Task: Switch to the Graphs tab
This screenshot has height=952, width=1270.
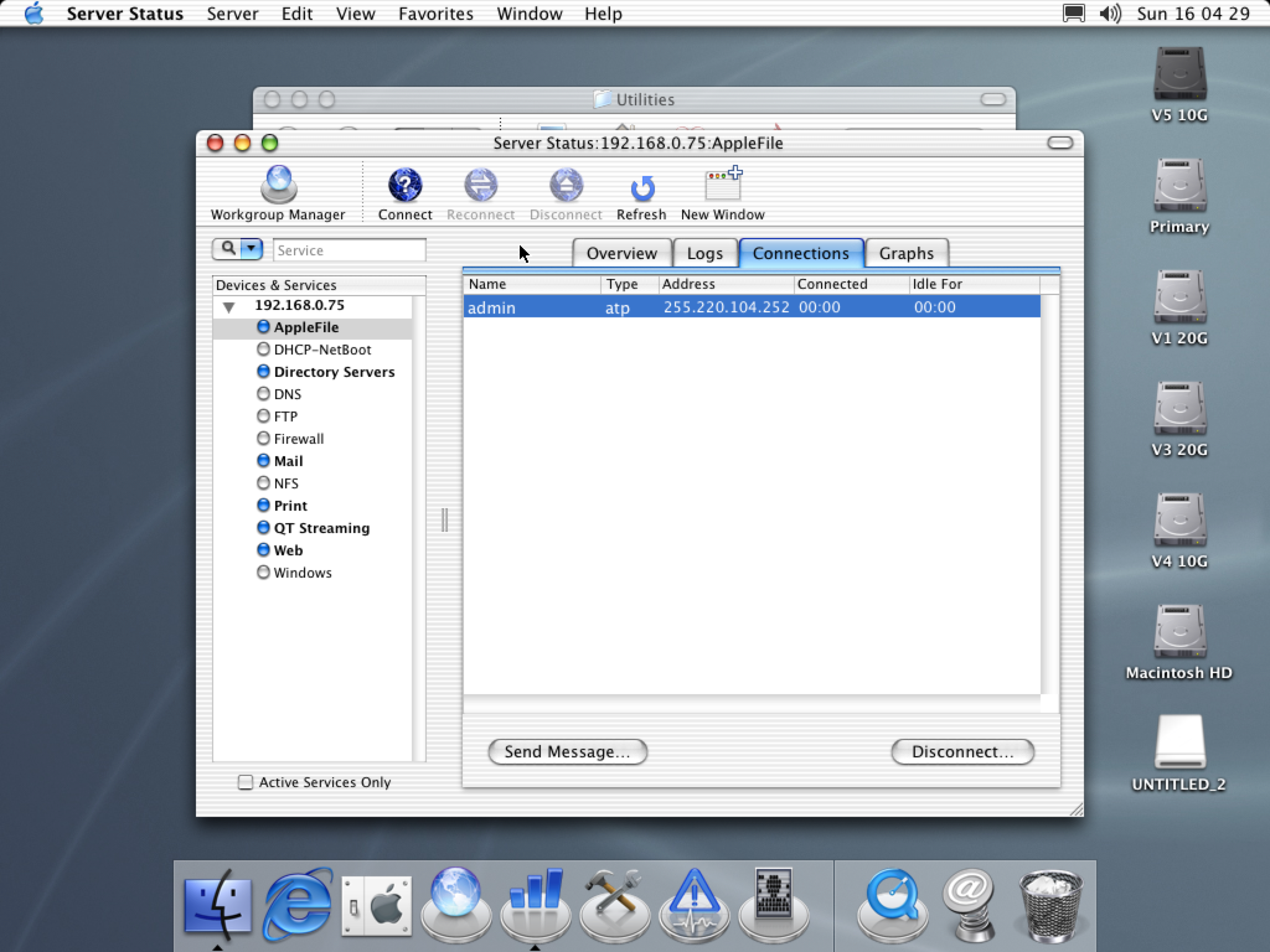Action: pos(907,253)
